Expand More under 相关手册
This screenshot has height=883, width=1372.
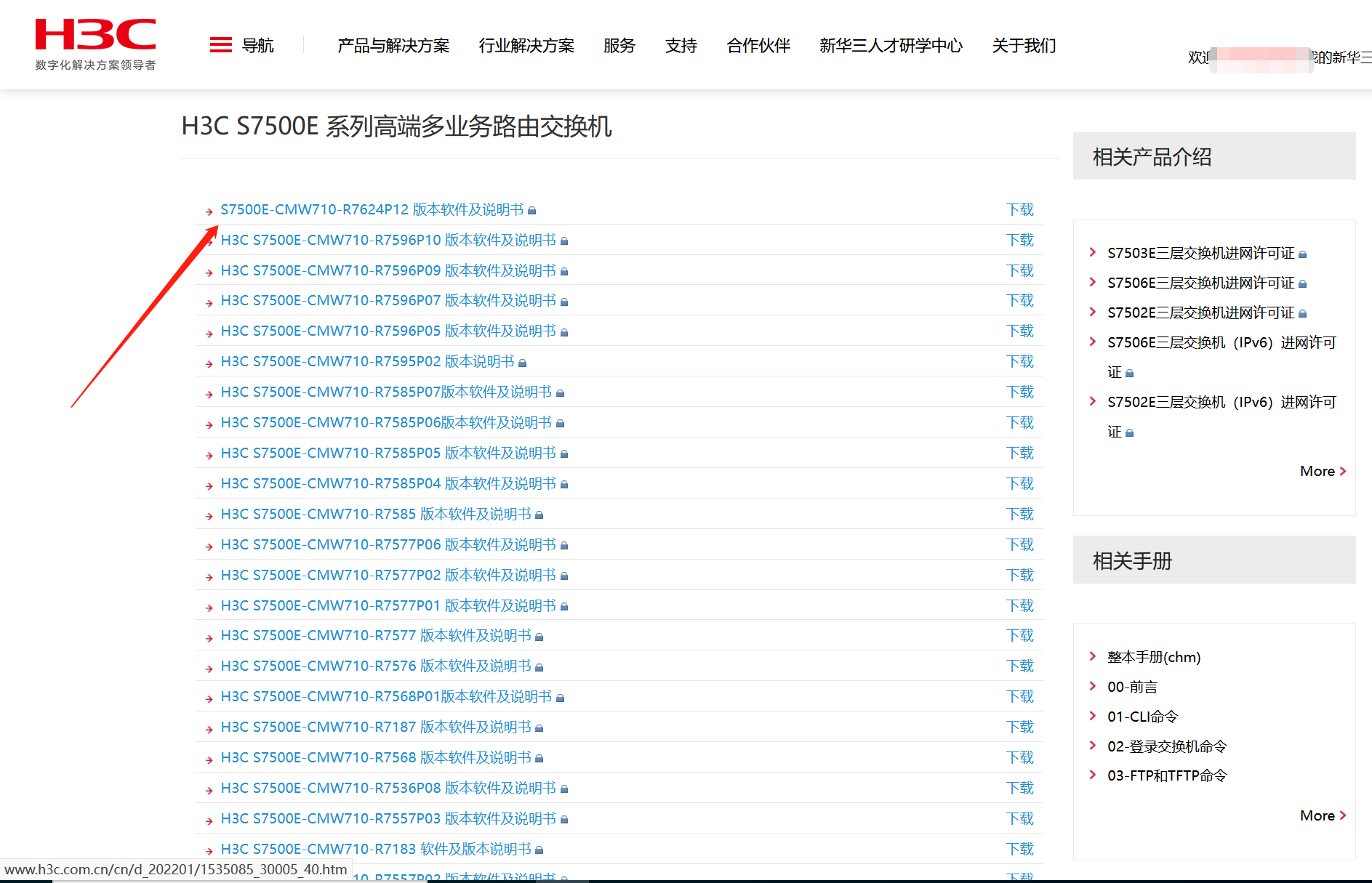tap(1323, 816)
